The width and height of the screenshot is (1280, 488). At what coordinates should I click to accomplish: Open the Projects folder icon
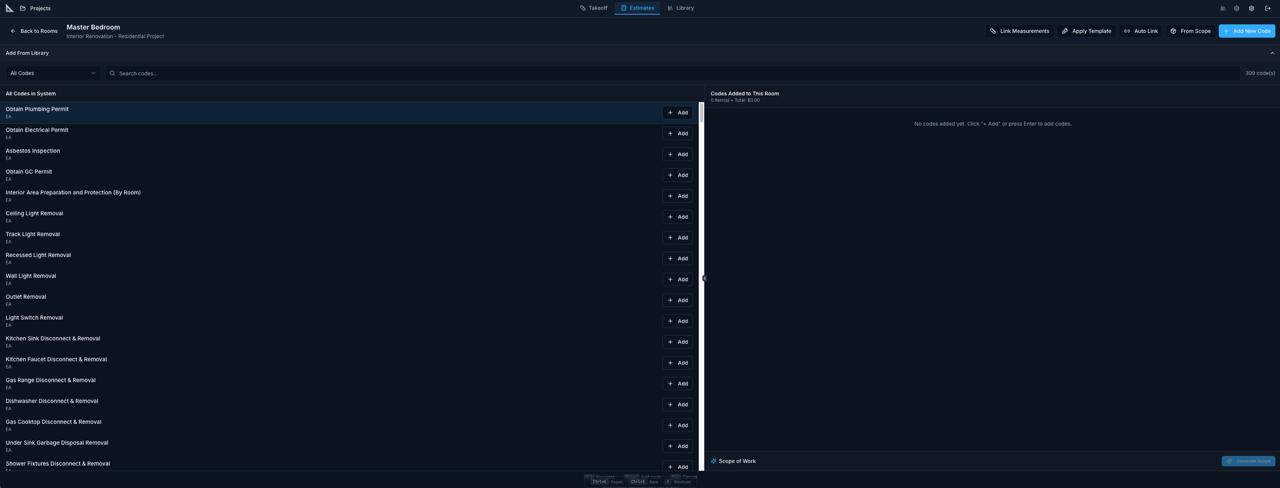[x=23, y=8]
